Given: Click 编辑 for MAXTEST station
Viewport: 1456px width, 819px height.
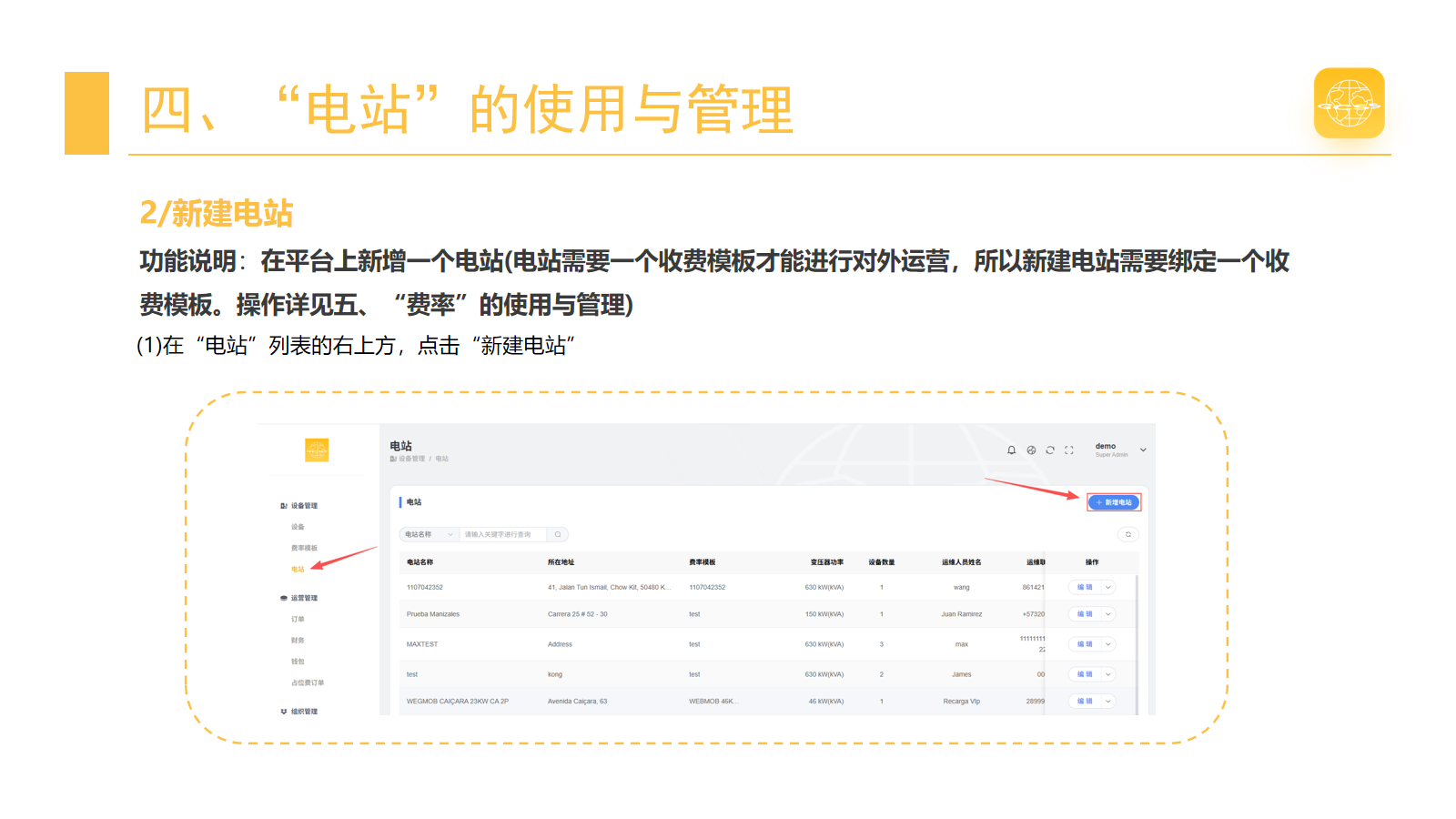Looking at the screenshot, I should [x=1085, y=644].
